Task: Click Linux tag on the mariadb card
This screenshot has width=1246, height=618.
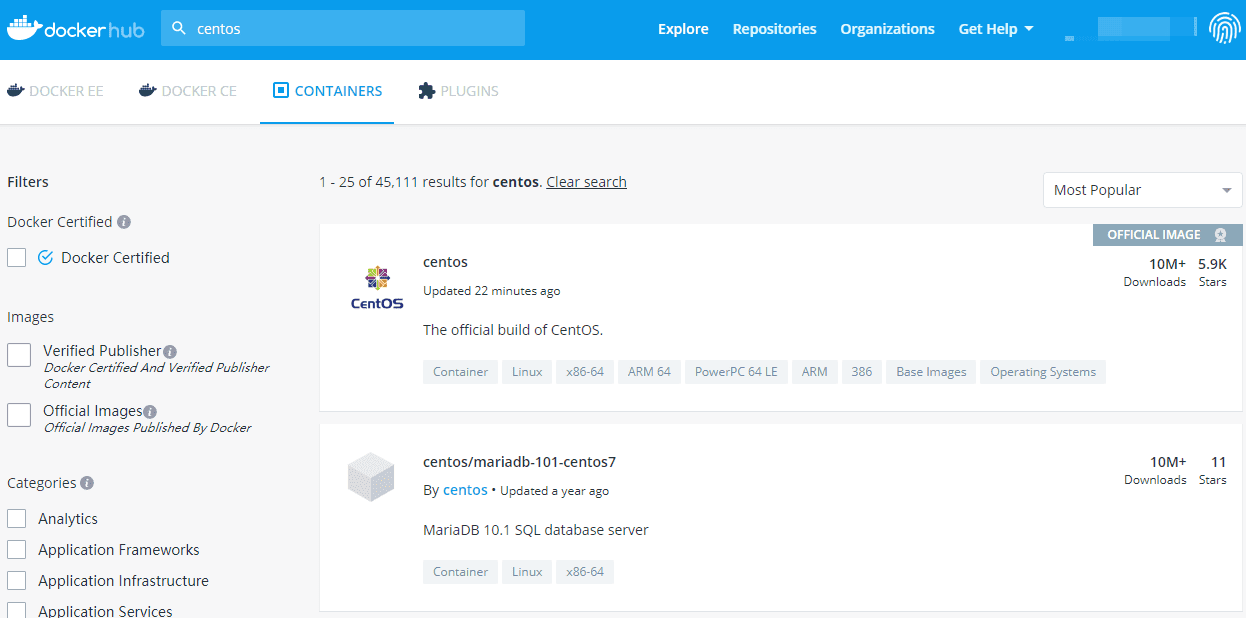Action: coord(527,572)
